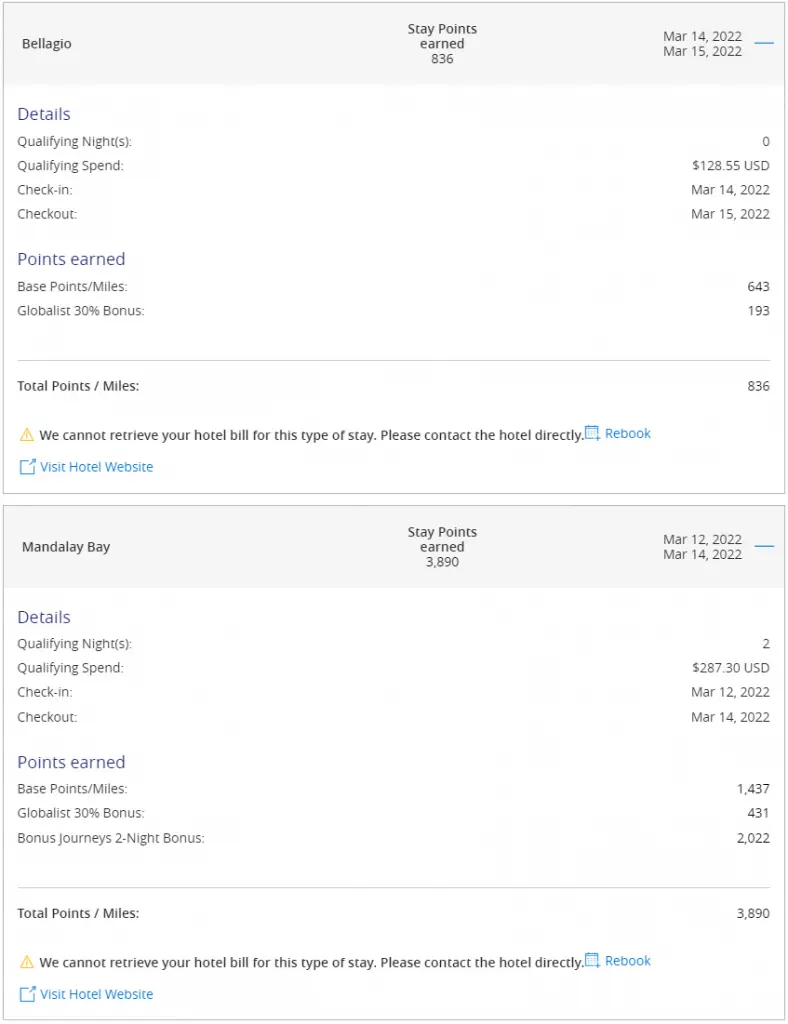Click the Points earned heading under Mandalay Bay

click(71, 762)
